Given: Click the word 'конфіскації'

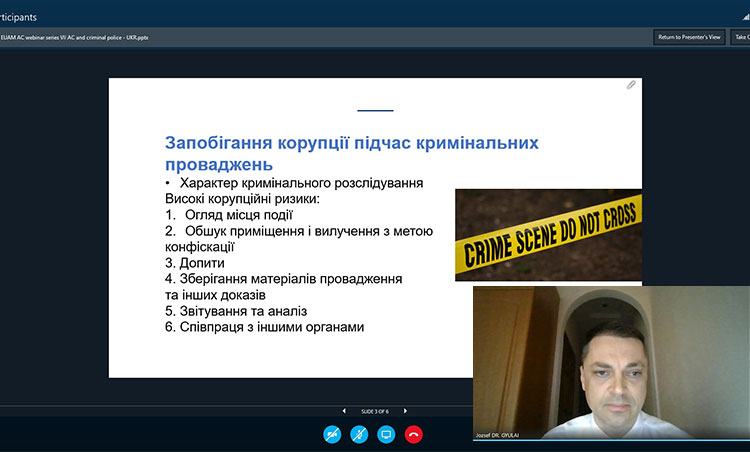Looking at the screenshot, I should coord(199,247).
